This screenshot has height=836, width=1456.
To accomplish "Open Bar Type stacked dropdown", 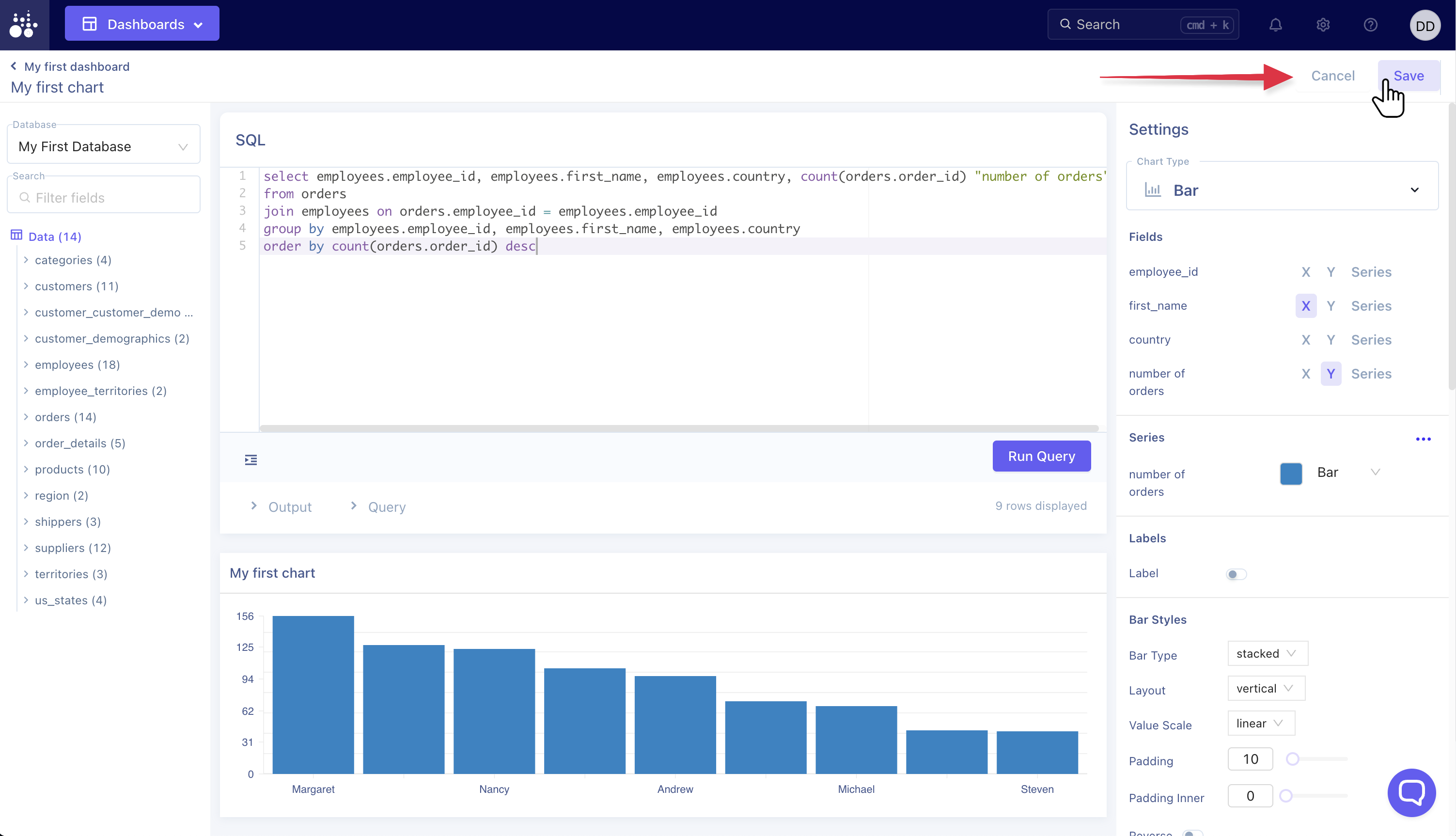I will (x=1267, y=653).
